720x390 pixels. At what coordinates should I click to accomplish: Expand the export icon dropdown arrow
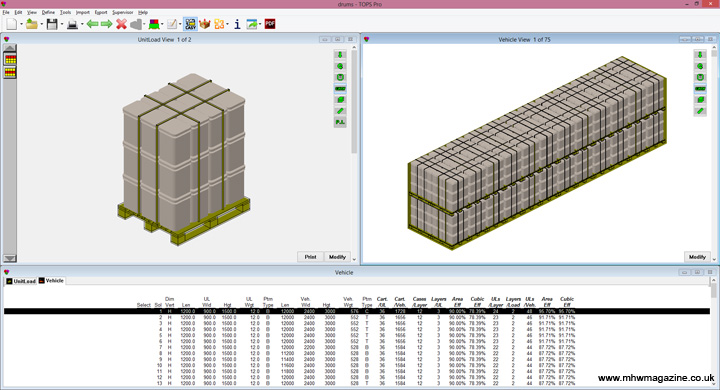(260, 24)
